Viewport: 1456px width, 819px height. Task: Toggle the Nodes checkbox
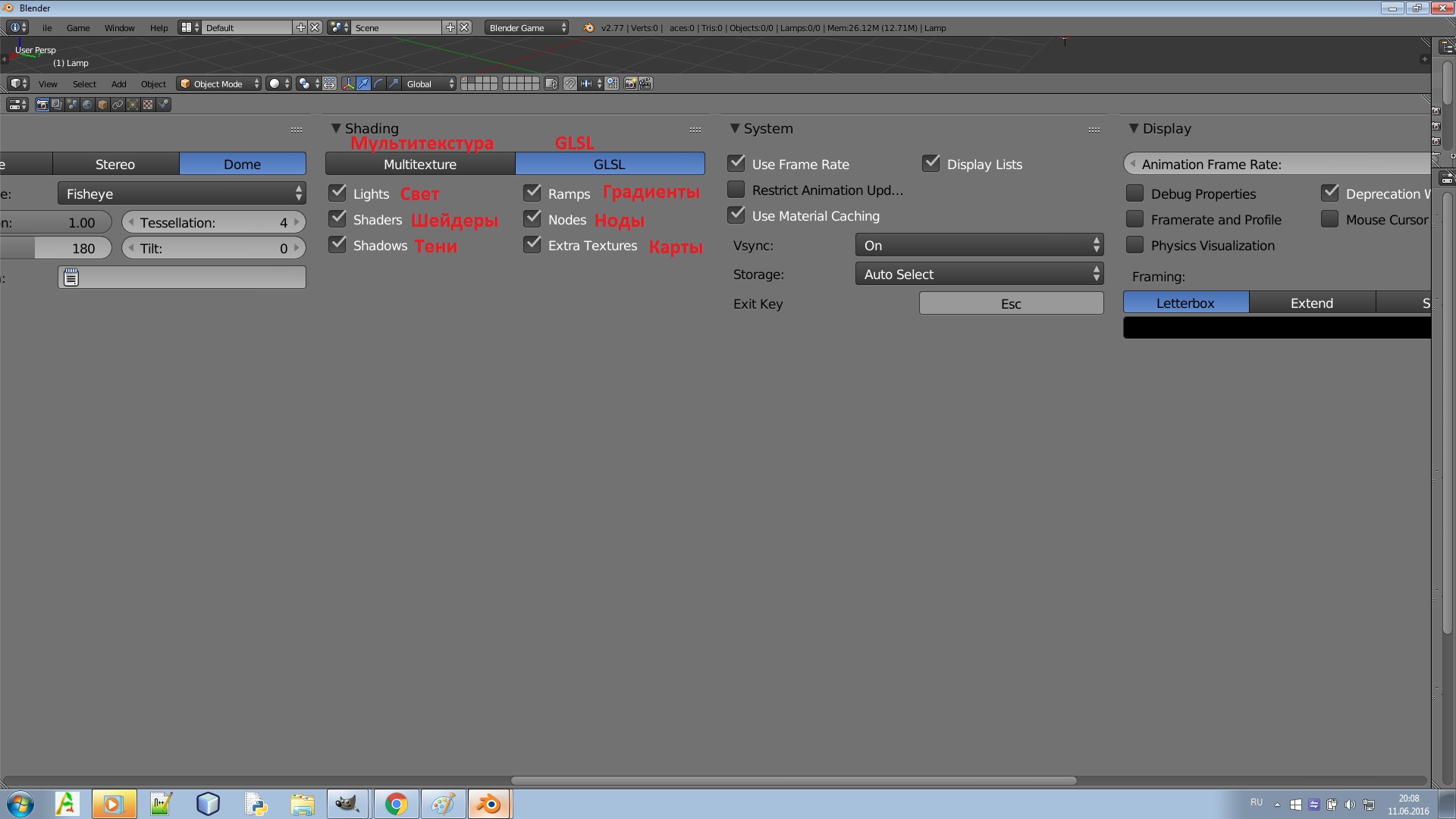(532, 218)
